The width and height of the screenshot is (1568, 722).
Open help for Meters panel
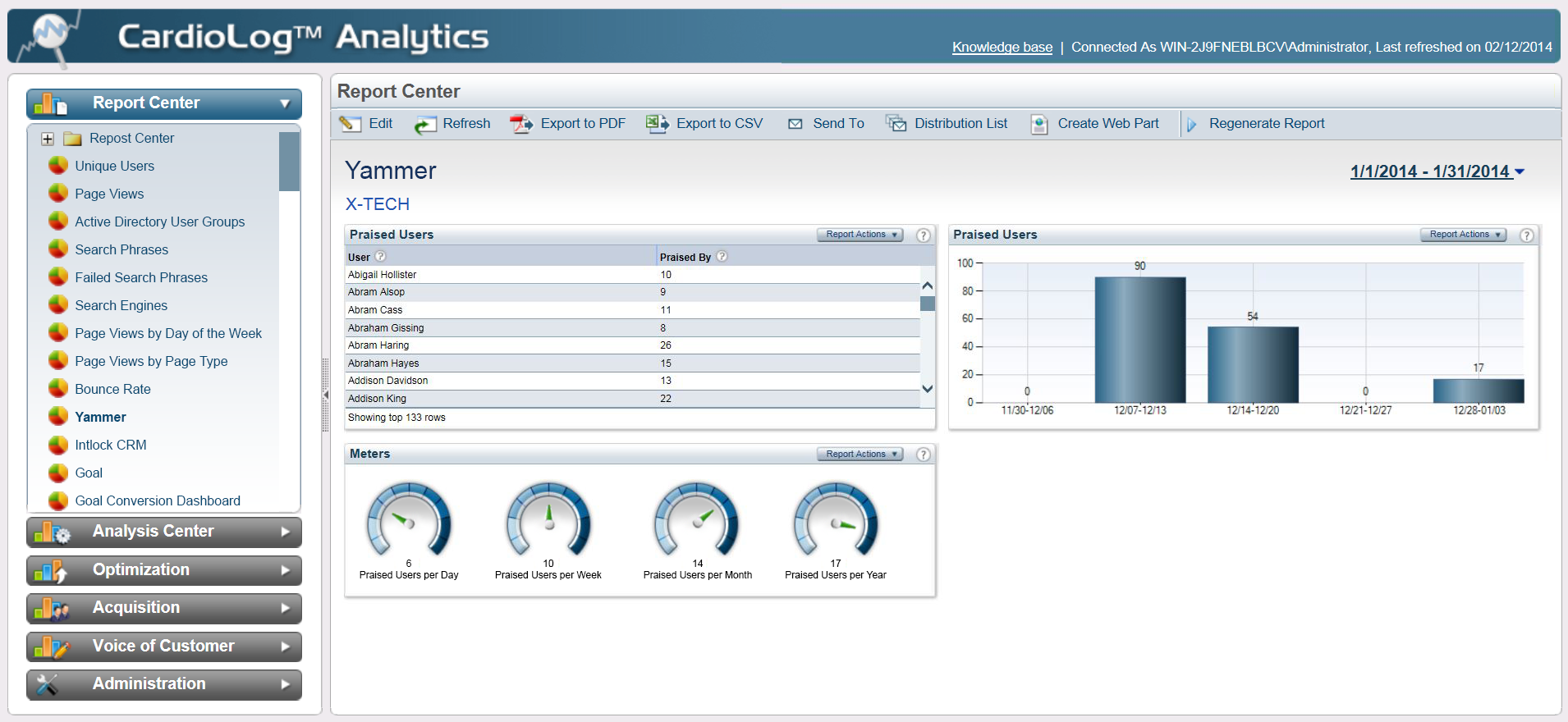point(924,455)
